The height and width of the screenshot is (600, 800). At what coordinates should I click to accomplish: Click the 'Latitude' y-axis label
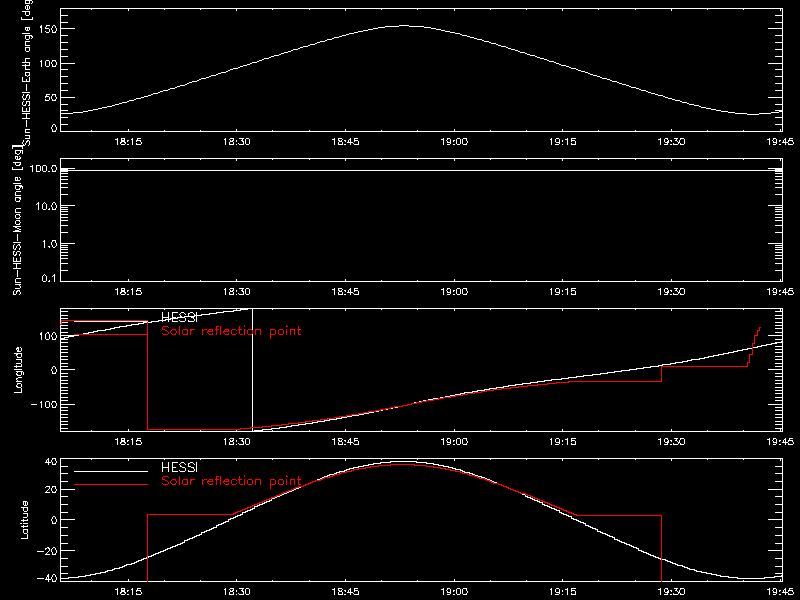[24, 520]
